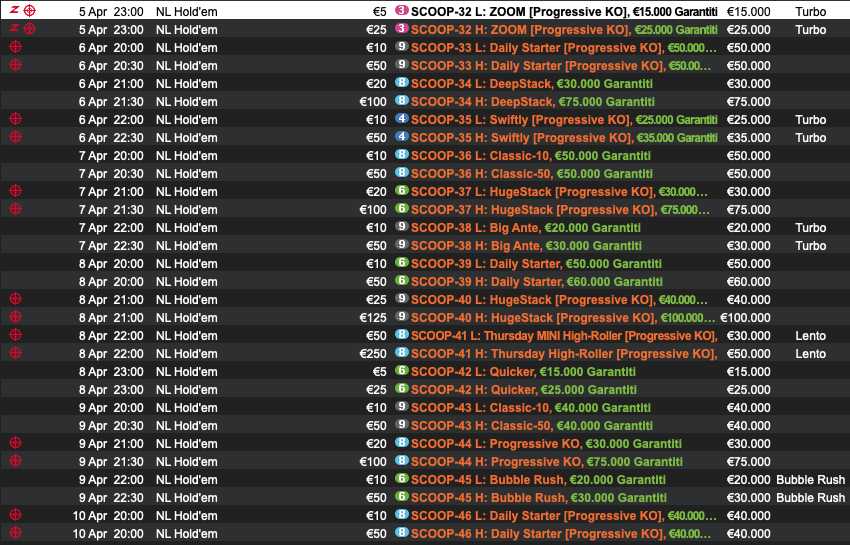Click the knockout target icon for SCOOP-37 L

click(15, 191)
